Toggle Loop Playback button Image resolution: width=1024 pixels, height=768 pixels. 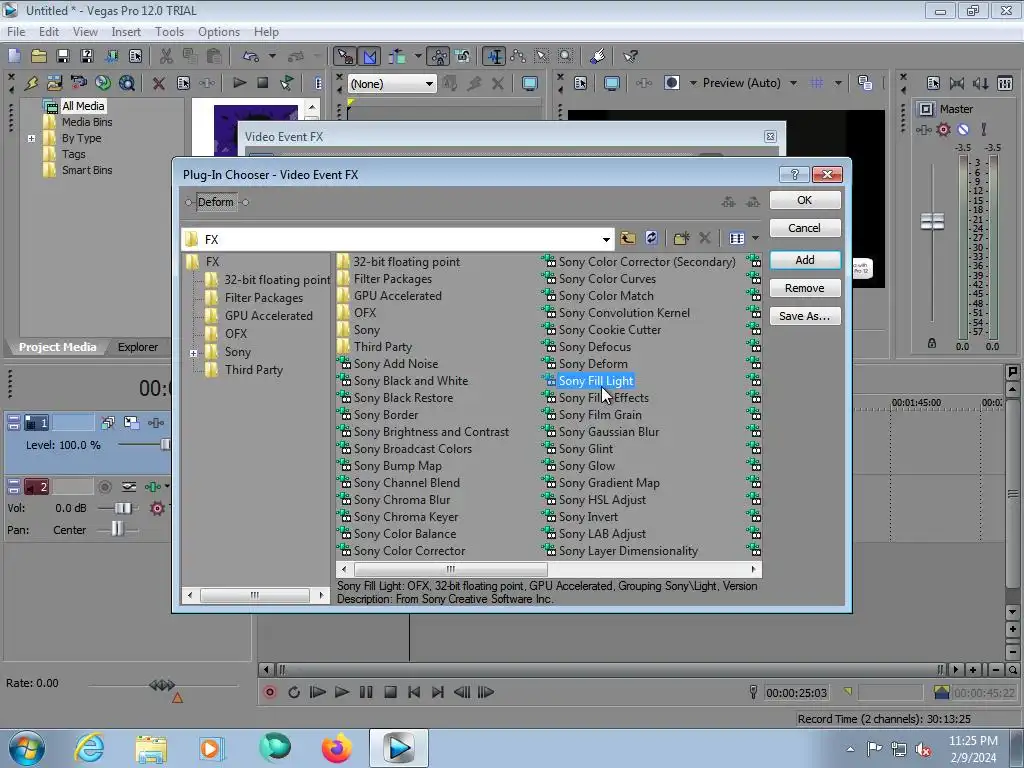click(294, 692)
